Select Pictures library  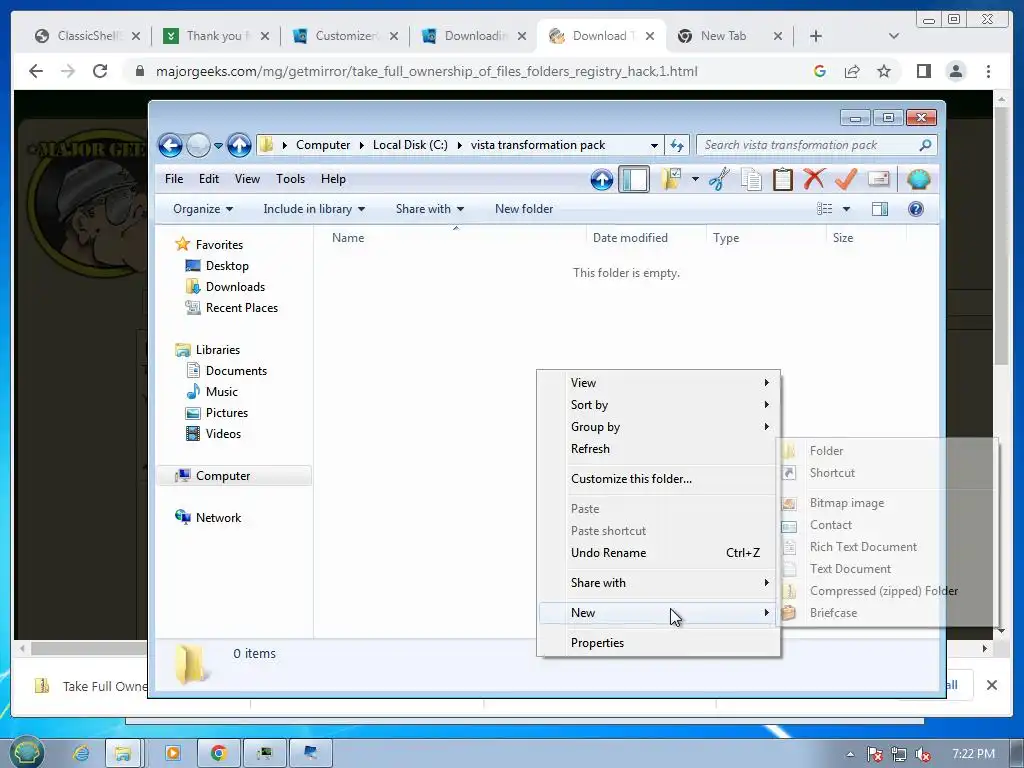[227, 413]
